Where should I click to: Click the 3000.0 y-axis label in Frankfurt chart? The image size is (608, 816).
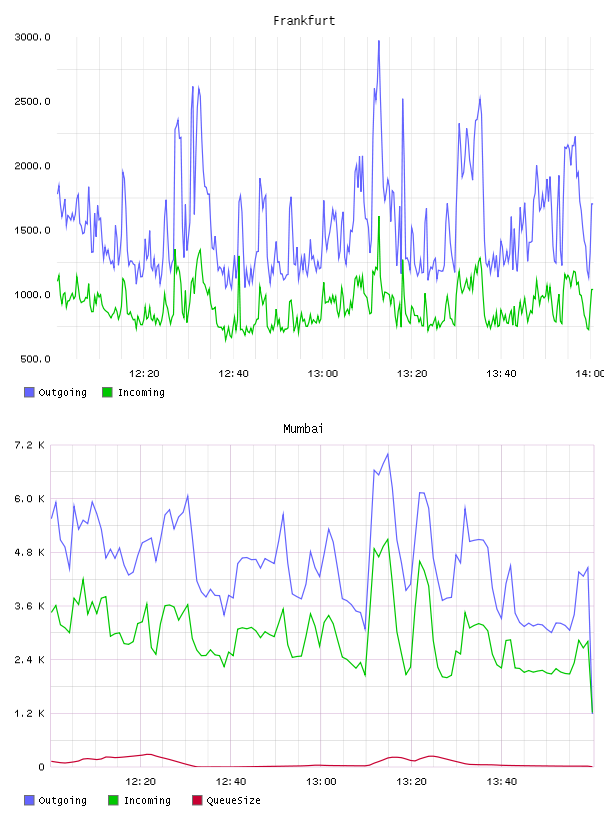(x=32, y=37)
